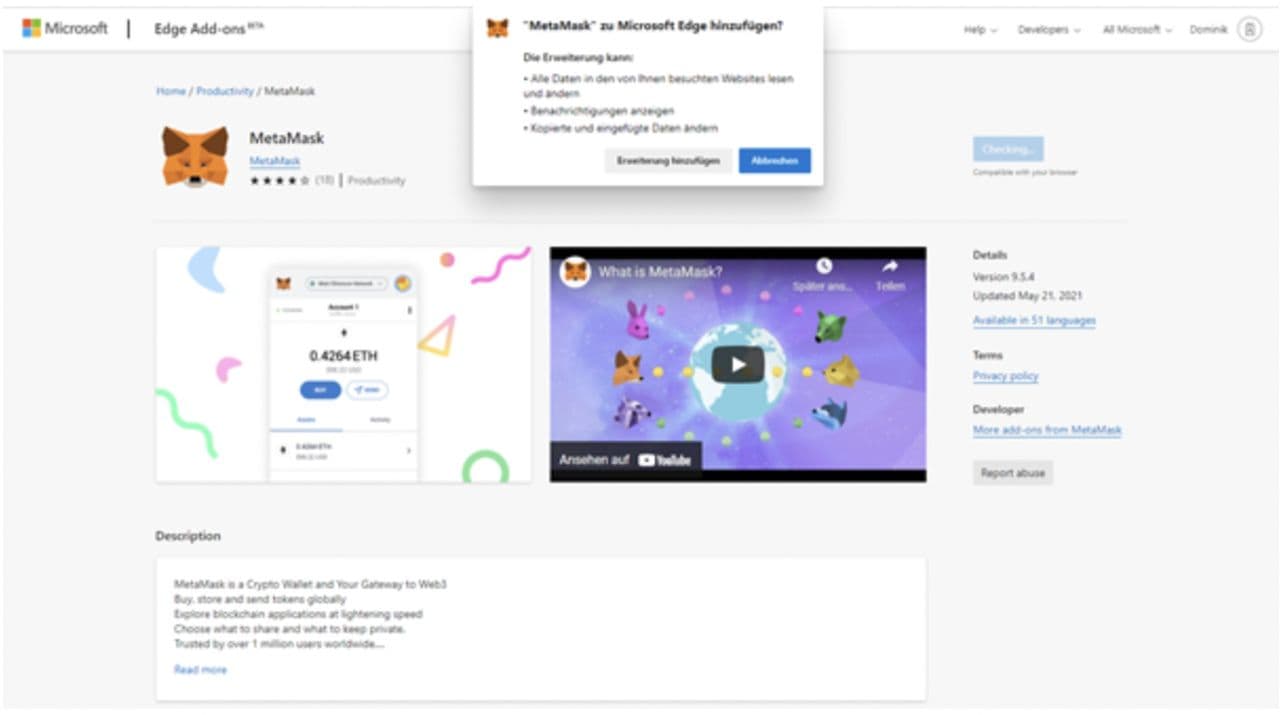
Task: Play the What is MetaMask video
Action: tap(737, 364)
